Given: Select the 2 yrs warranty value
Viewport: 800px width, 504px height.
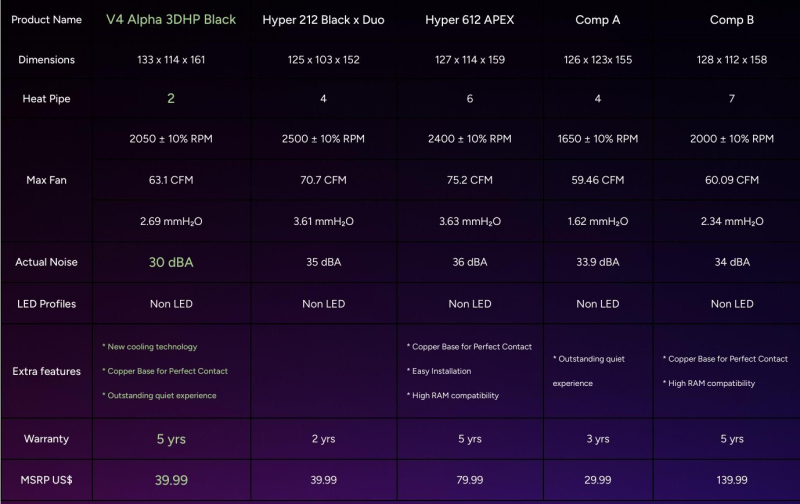Looking at the screenshot, I should (x=323, y=439).
